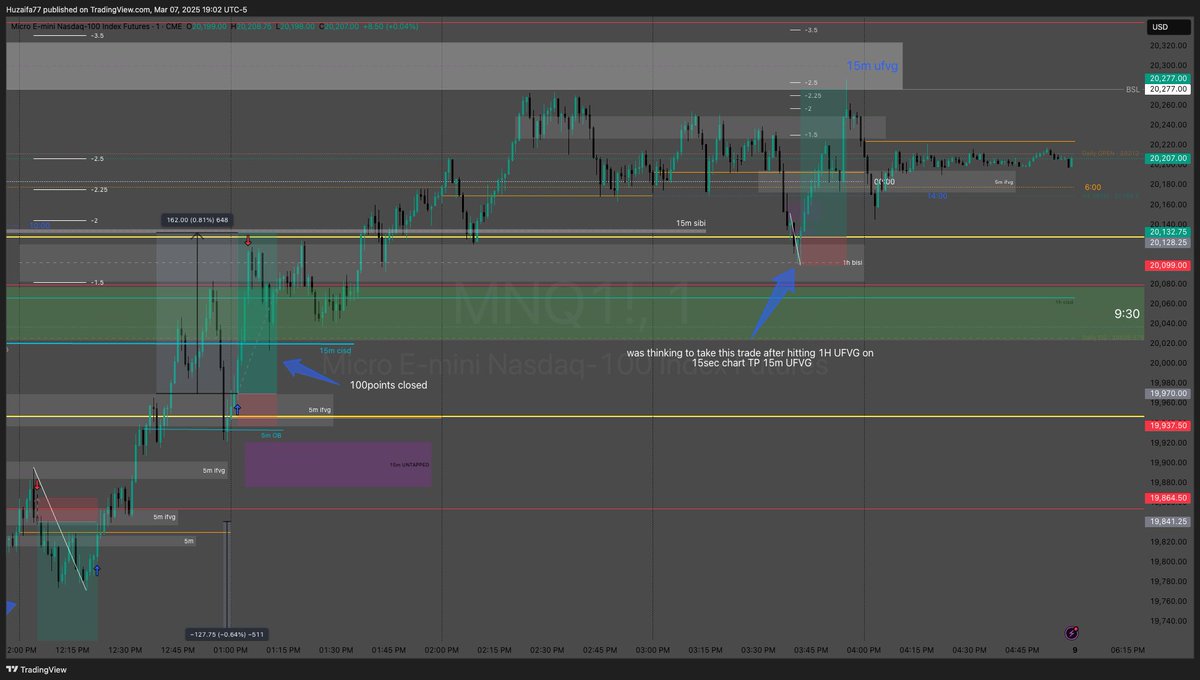Click the 03:45 PM time axis label

coord(810,649)
